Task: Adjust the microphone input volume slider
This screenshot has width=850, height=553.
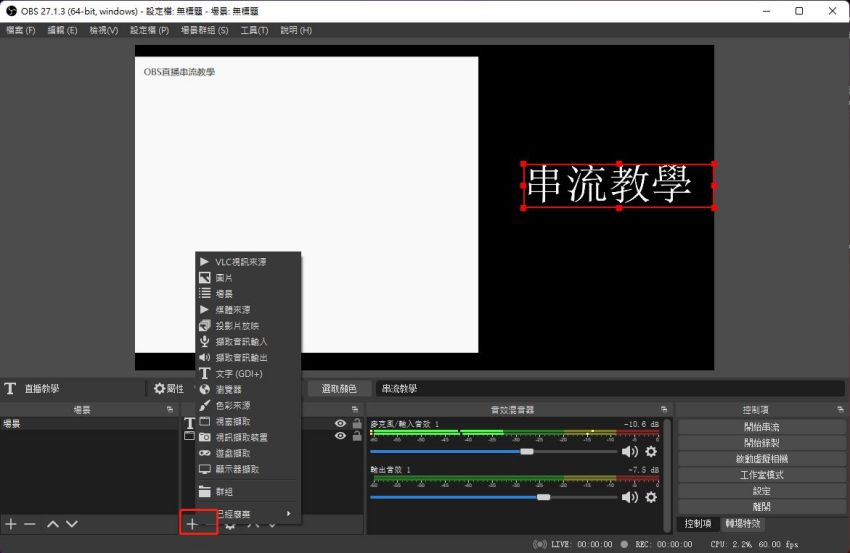Action: (526, 452)
